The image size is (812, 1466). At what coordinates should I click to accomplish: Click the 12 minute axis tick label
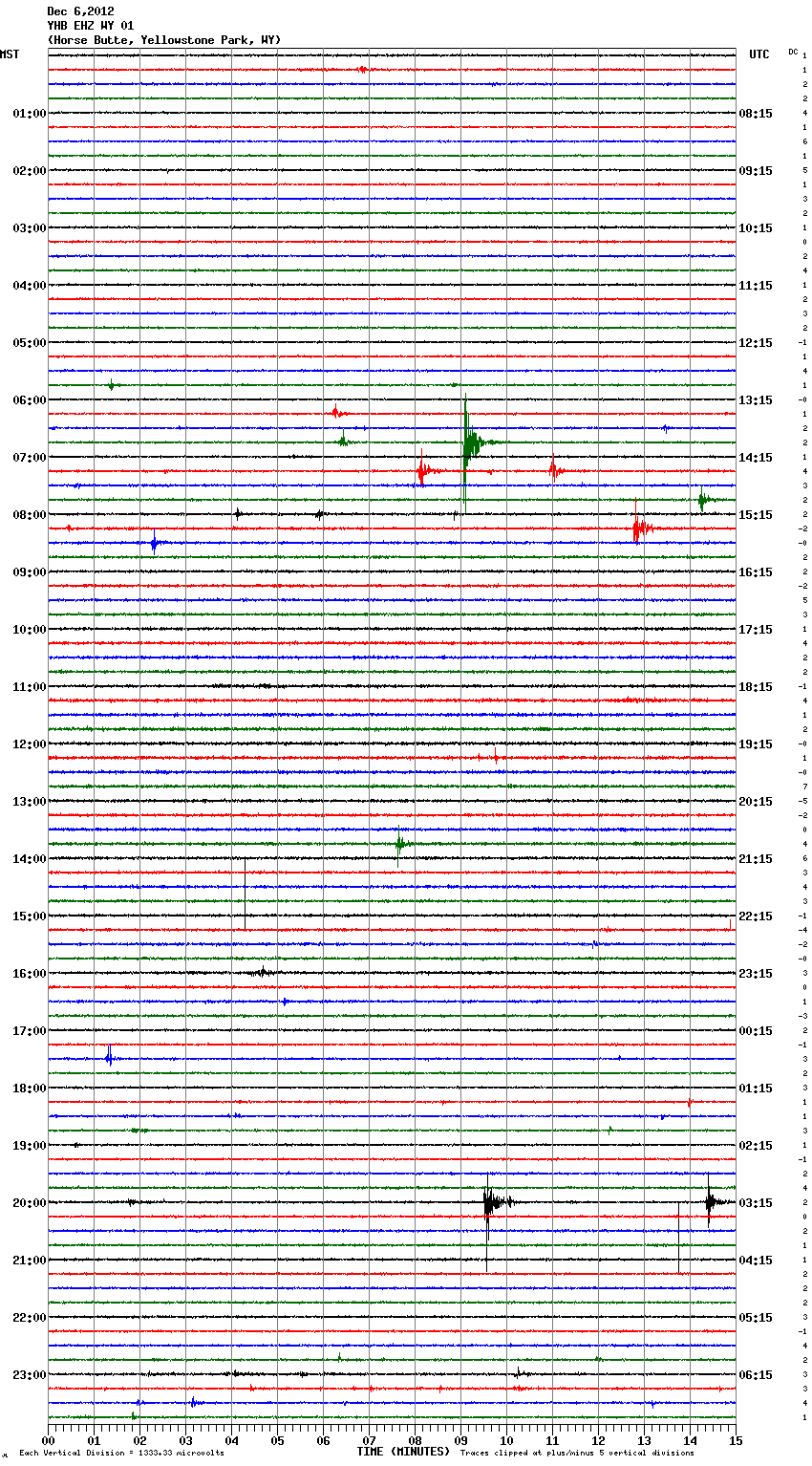coord(598,1440)
